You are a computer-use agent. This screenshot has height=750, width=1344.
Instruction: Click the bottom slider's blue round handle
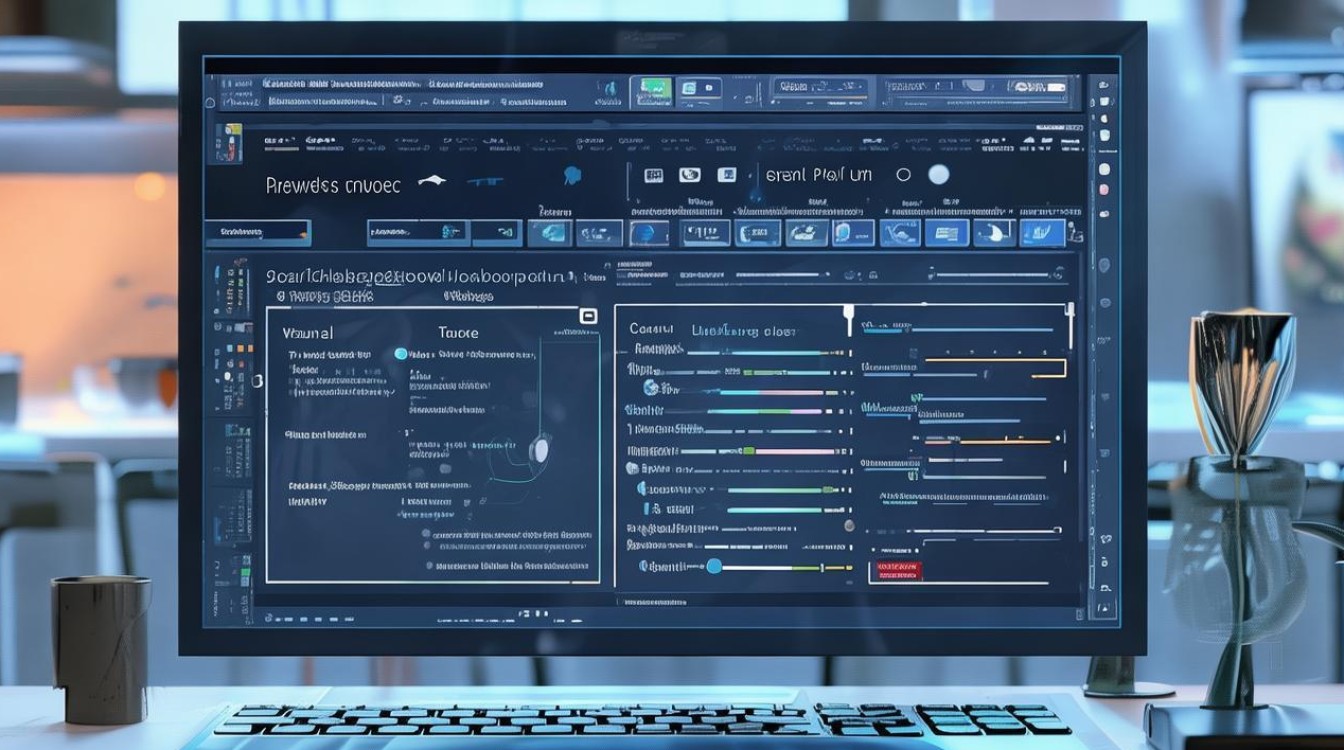[714, 567]
